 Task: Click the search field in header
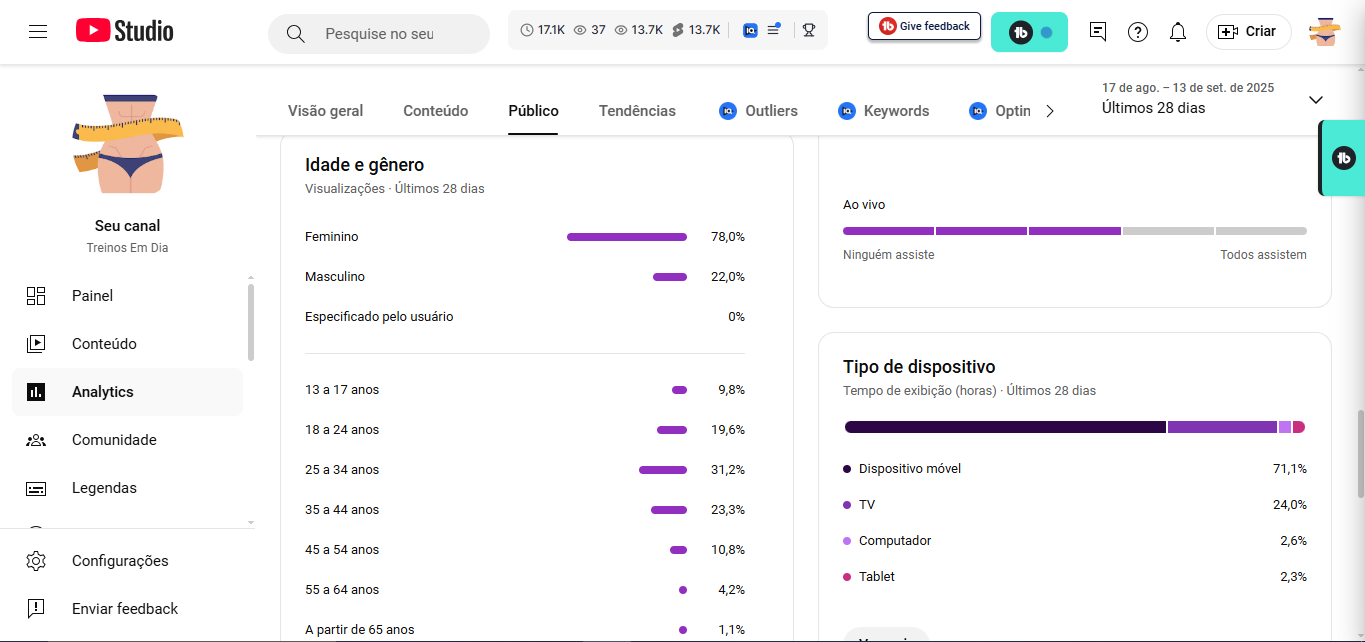380,34
